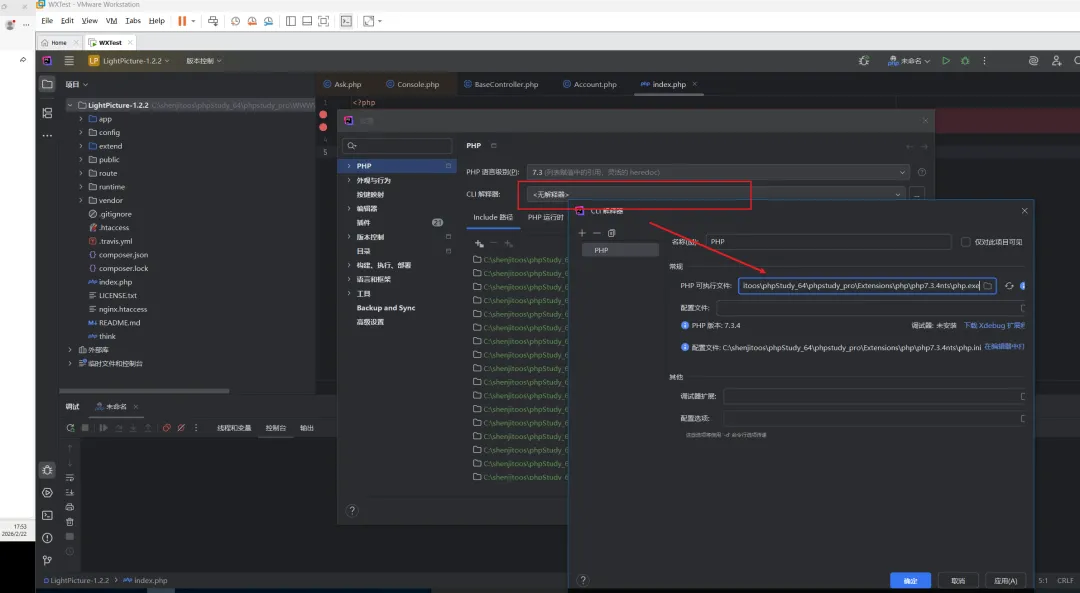
Task: Click the remove interpreter minus icon
Action: pyautogui.click(x=596, y=233)
